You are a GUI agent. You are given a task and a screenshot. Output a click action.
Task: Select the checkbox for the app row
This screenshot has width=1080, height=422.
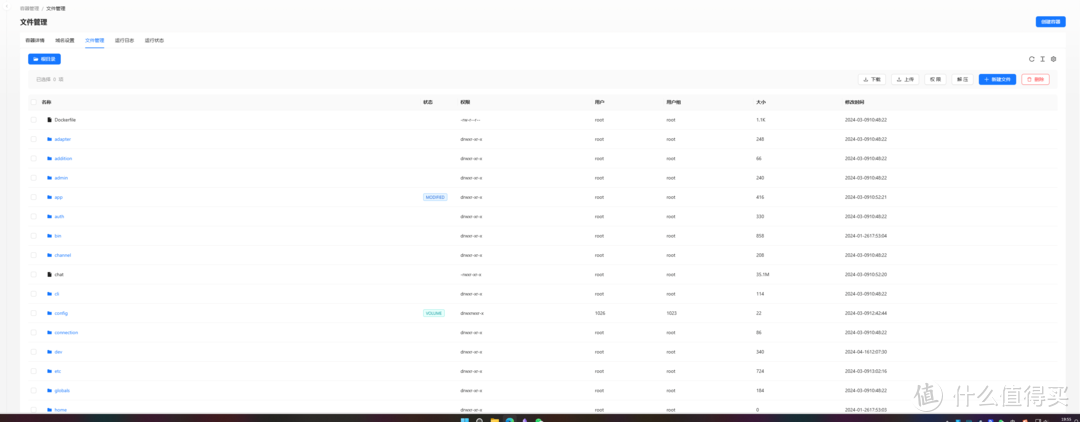point(33,197)
